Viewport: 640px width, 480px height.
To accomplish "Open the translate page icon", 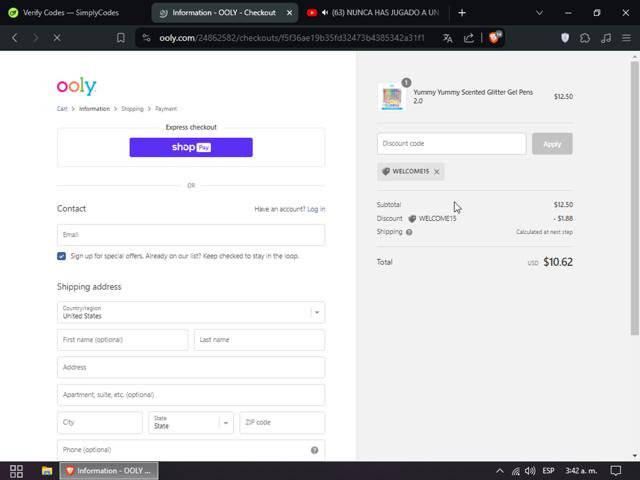I will pyautogui.click(x=447, y=38).
